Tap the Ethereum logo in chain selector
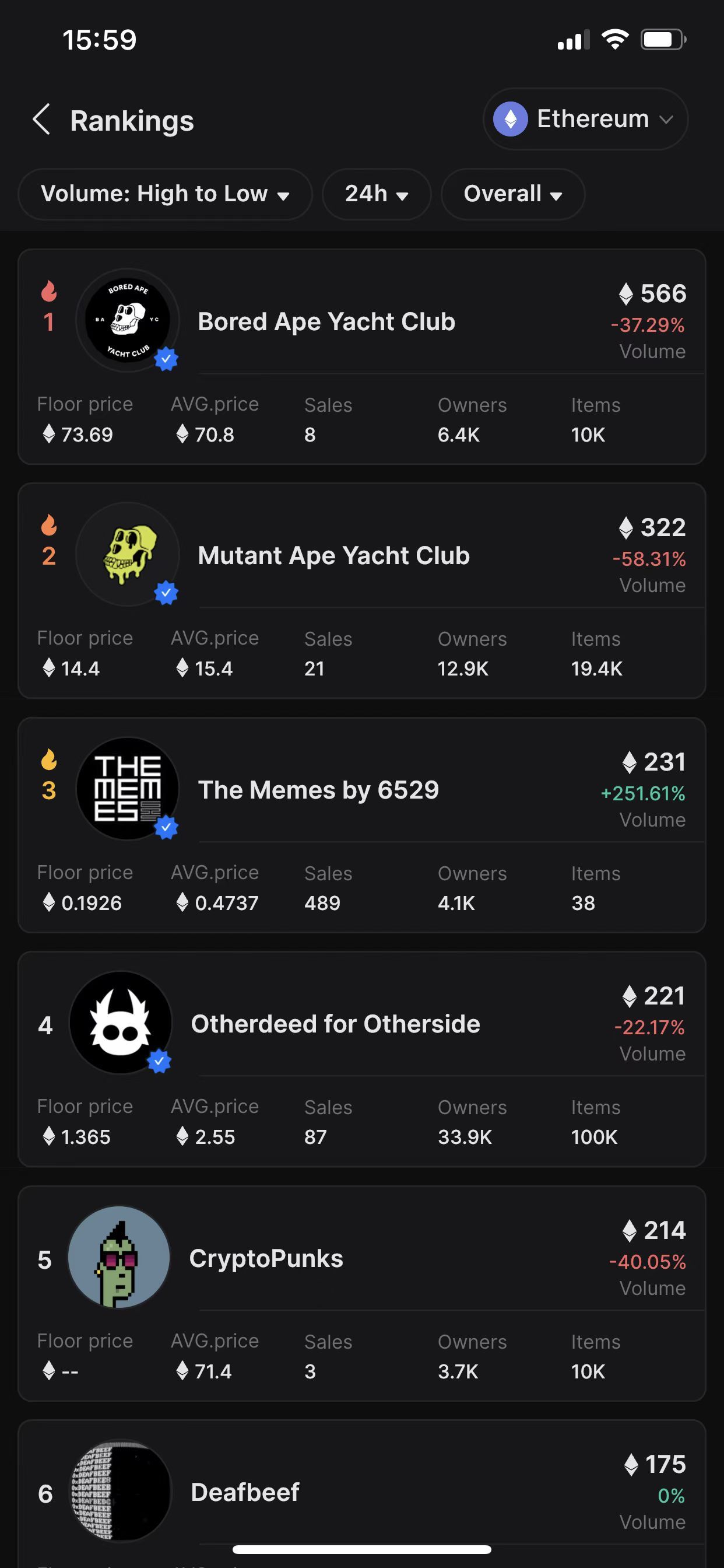 point(510,120)
